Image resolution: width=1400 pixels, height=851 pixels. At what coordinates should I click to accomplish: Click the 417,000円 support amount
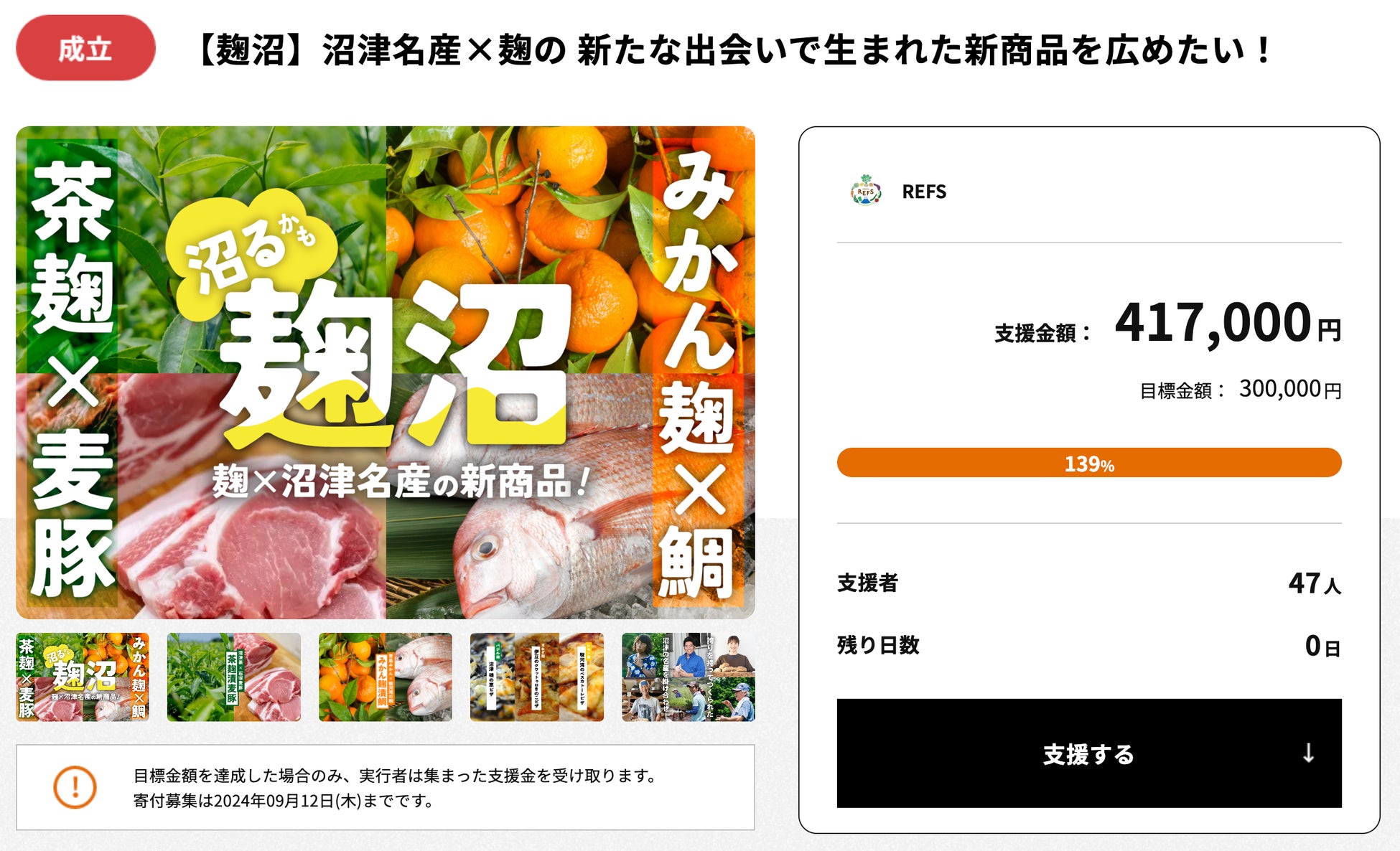coord(1227,323)
